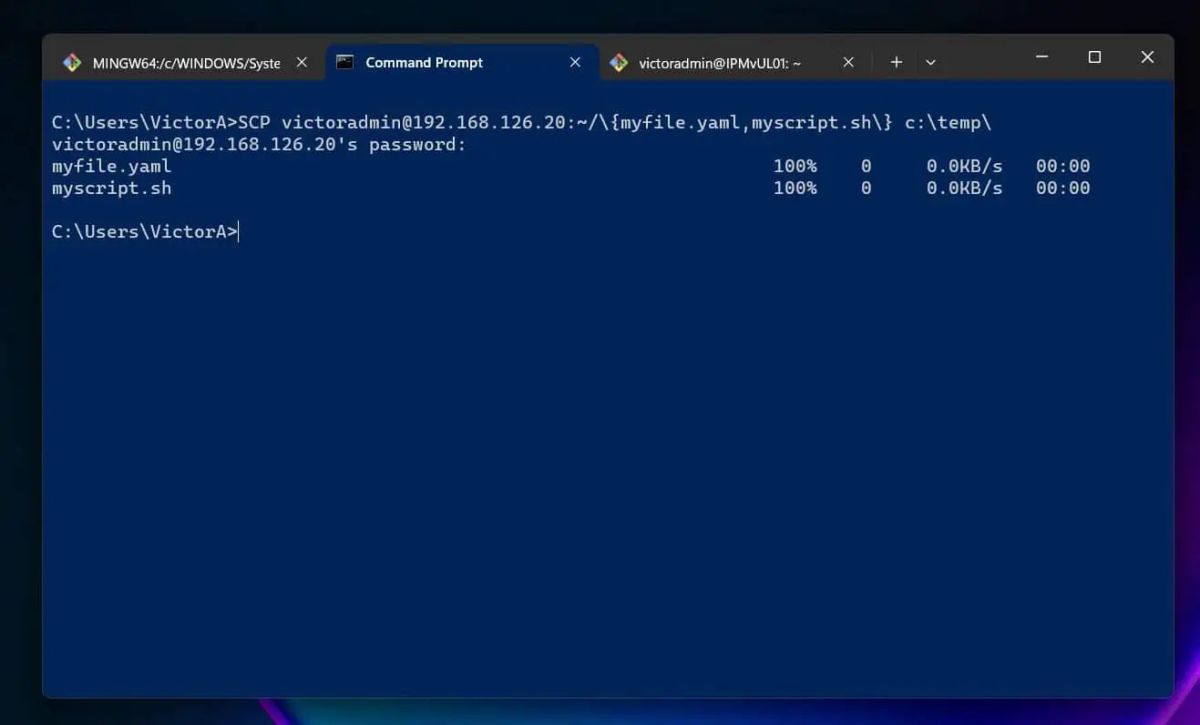Viewport: 1200px width, 725px height.
Task: Click 00:00 in the myfile.yaml row
Action: pos(1063,166)
